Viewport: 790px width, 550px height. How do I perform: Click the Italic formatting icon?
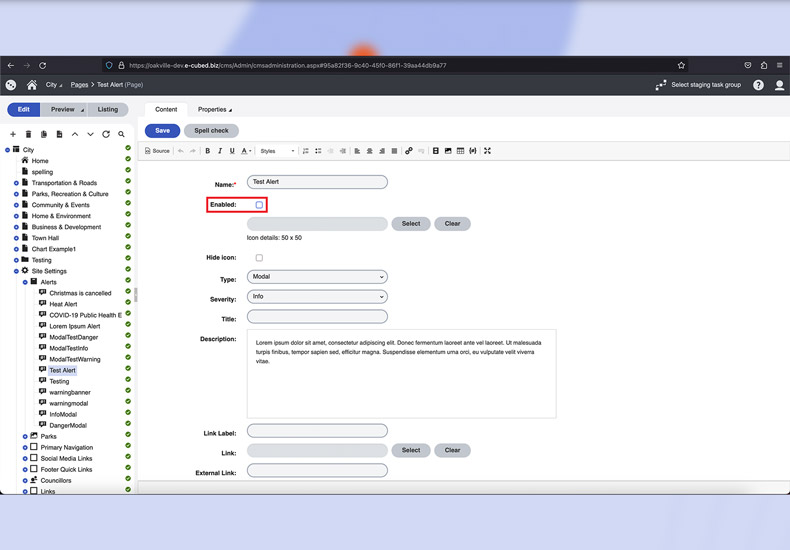click(220, 151)
